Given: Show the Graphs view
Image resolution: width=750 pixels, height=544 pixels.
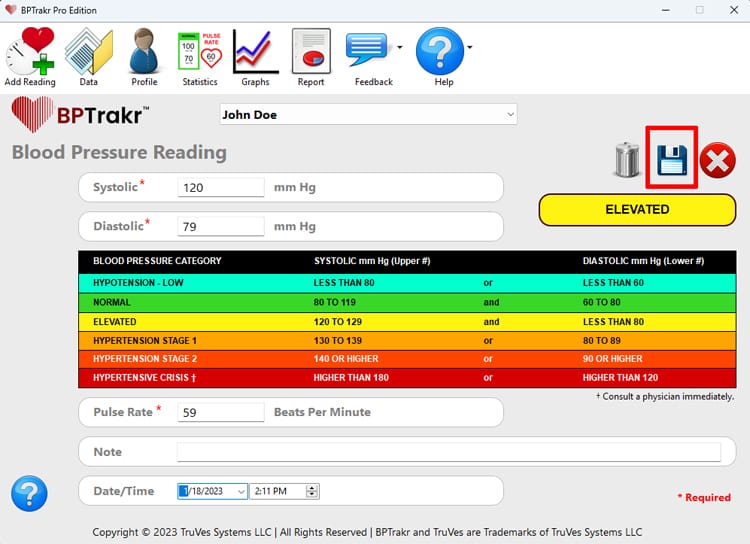Looking at the screenshot, I should point(255,52).
